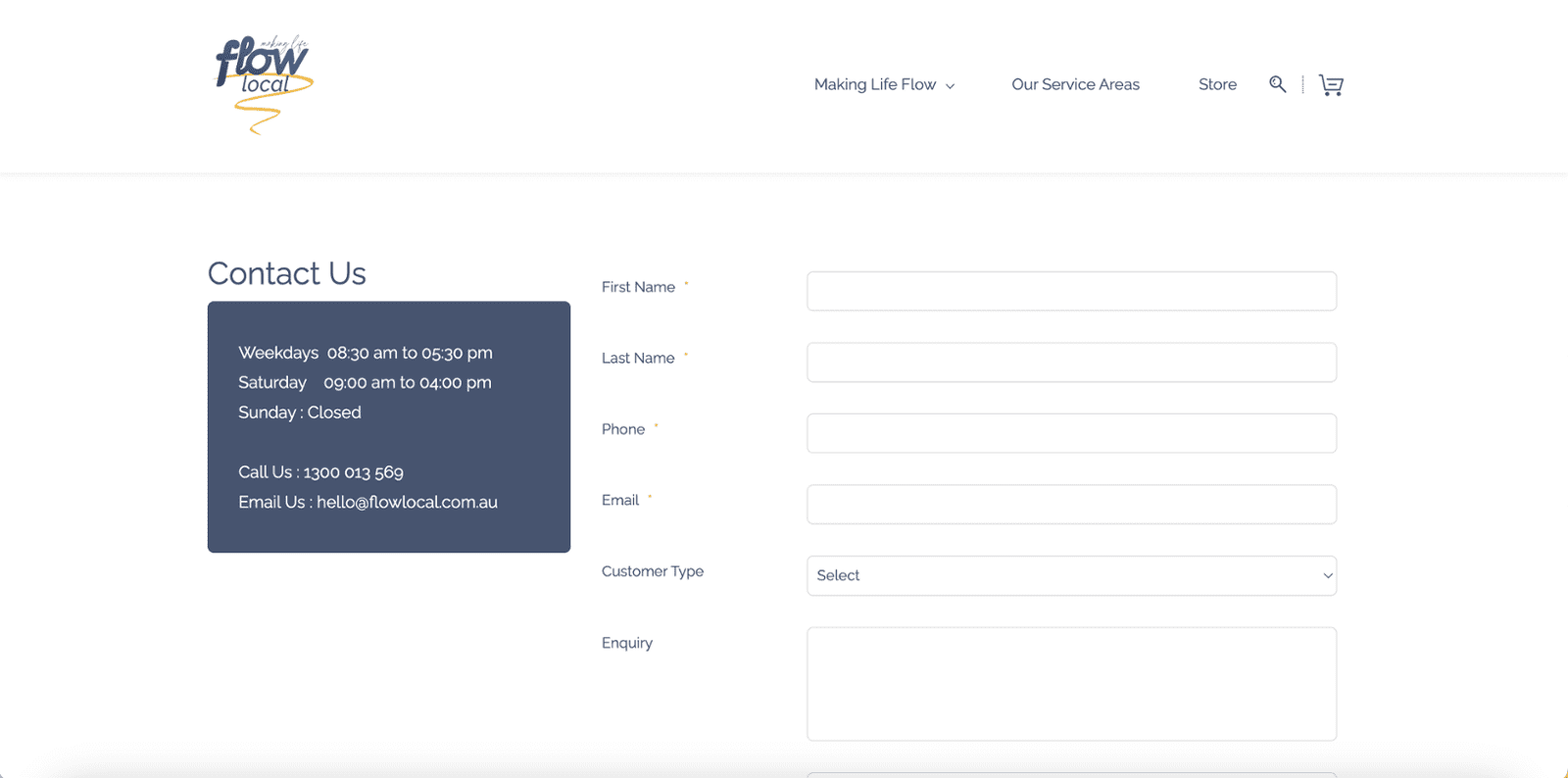Focus the First Name input box
Screen dimensions: 1568x778
click(1071, 291)
